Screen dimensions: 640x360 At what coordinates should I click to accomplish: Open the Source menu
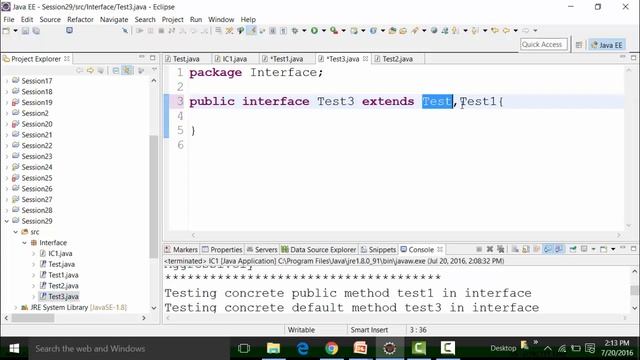click(x=50, y=20)
